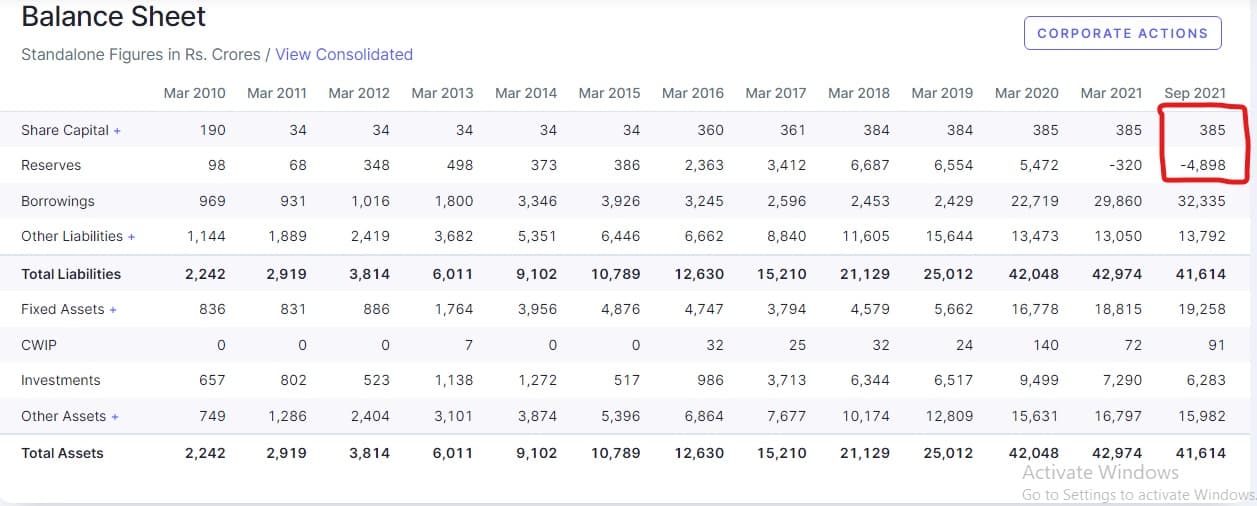Click Sep 2021 Reserves value -4,898
The width and height of the screenshot is (1257, 506).
point(1202,165)
